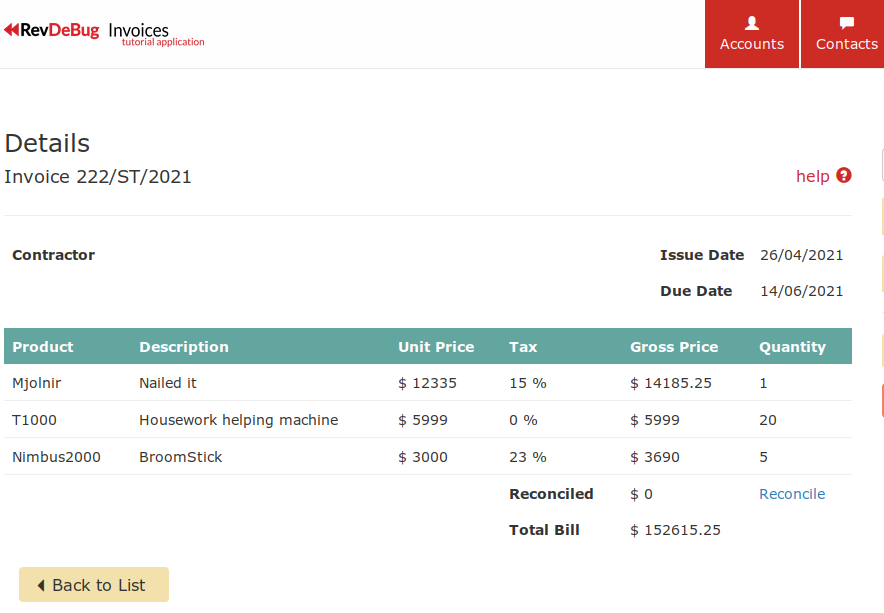Click the Description column header
This screenshot has height=613, width=884.
click(184, 347)
